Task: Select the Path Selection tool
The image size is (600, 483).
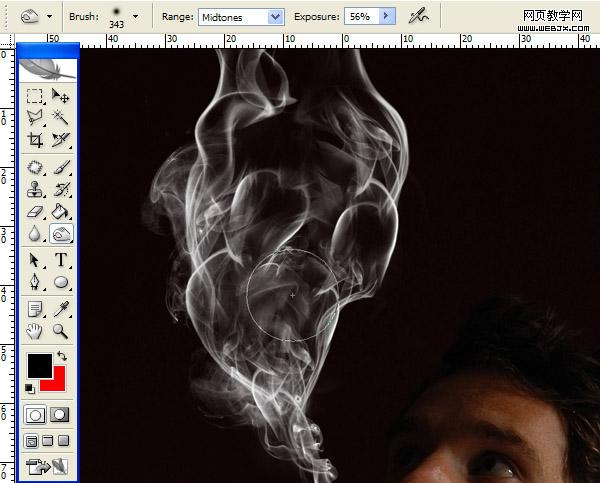Action: click(x=34, y=260)
